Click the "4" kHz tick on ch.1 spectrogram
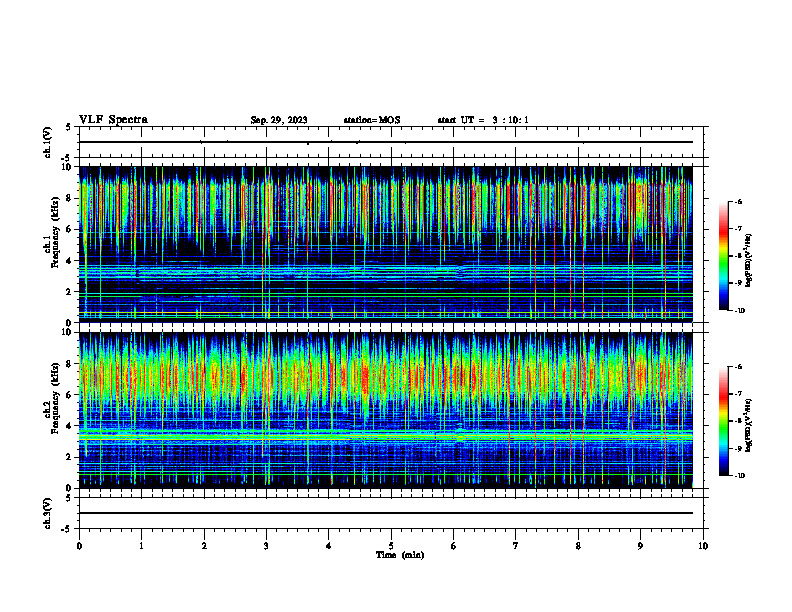The height and width of the screenshot is (612, 792). point(70,261)
